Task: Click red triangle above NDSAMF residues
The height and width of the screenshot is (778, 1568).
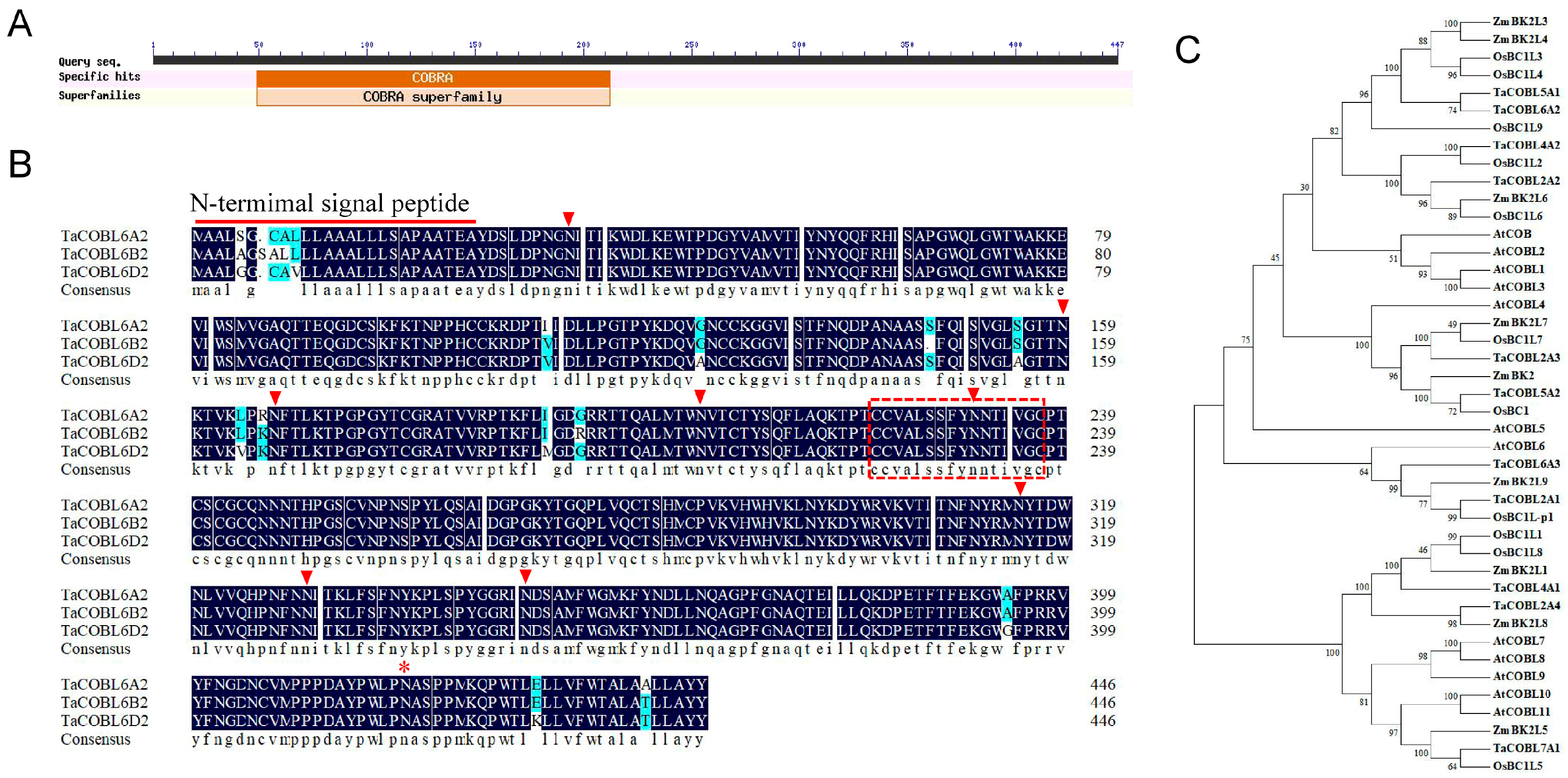Action: [525, 576]
